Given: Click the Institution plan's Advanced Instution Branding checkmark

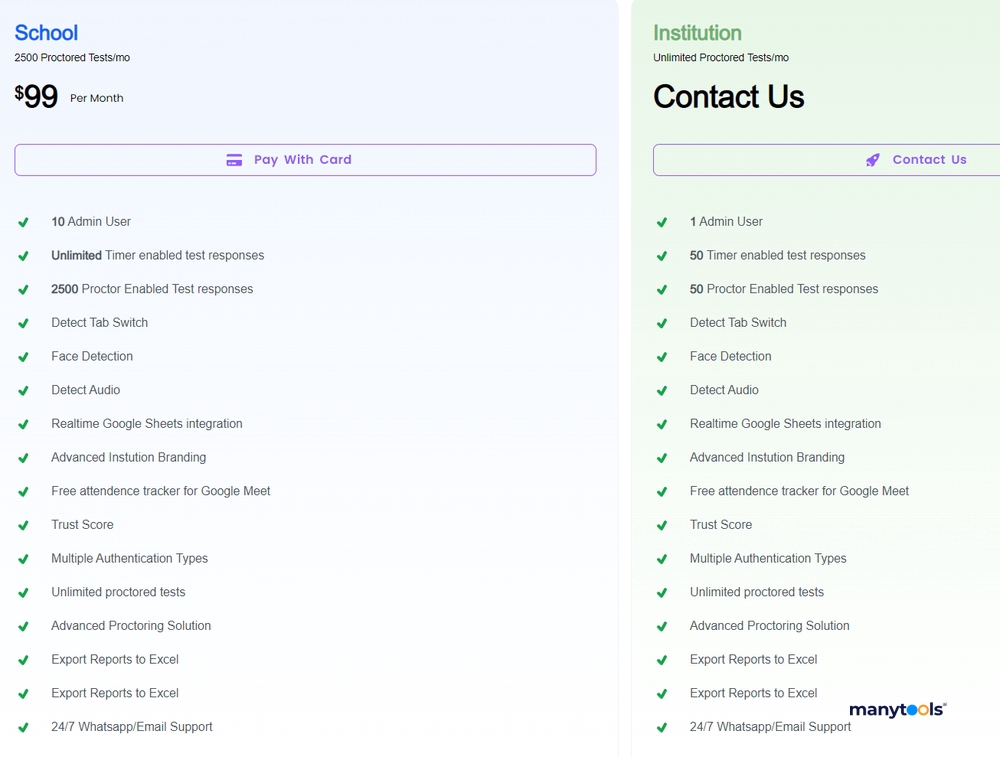Looking at the screenshot, I should pyautogui.click(x=662, y=458).
